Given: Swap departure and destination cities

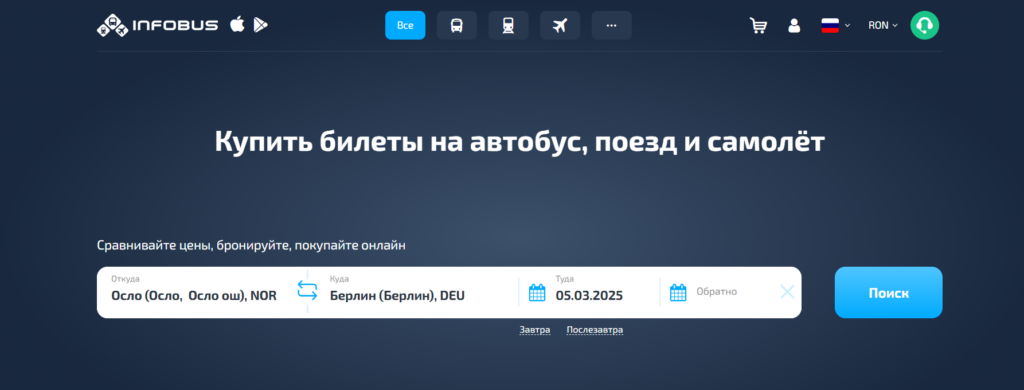Looking at the screenshot, I should tap(307, 290).
